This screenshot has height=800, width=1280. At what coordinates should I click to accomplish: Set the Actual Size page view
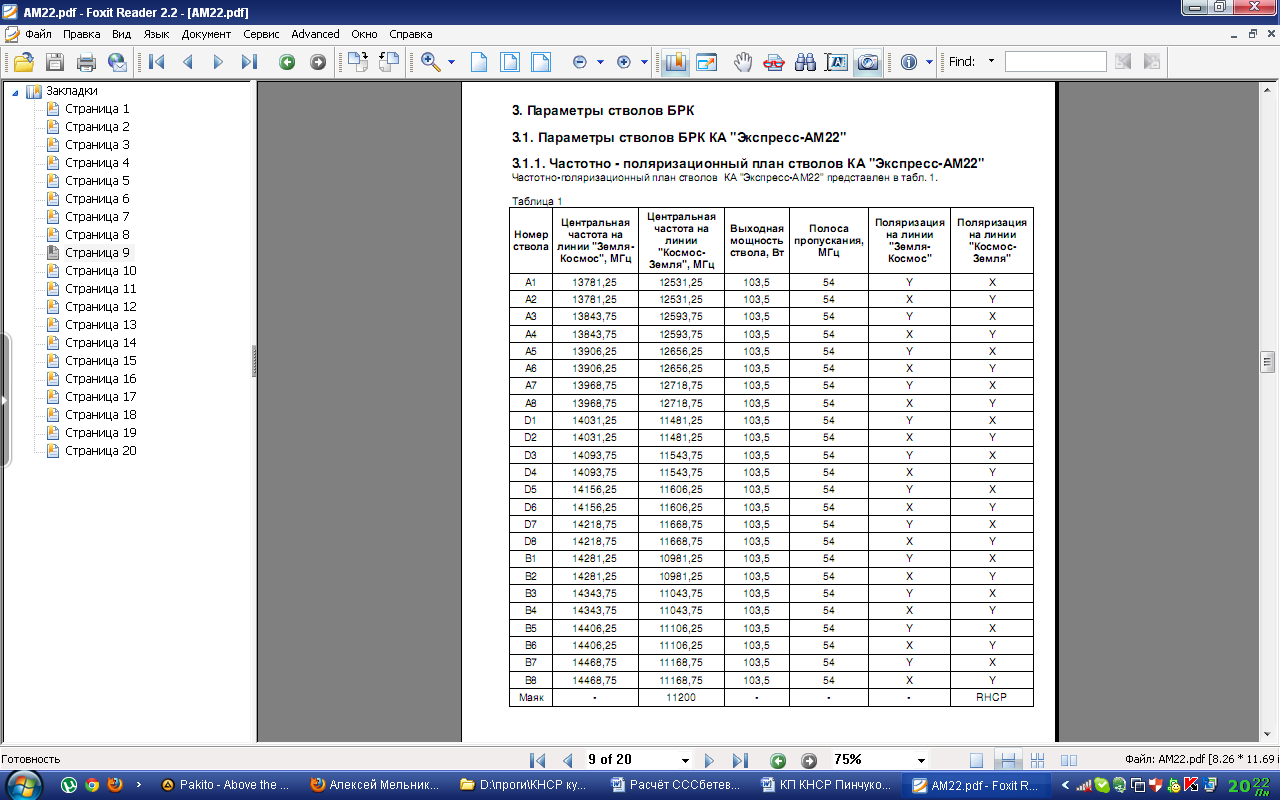(x=479, y=62)
